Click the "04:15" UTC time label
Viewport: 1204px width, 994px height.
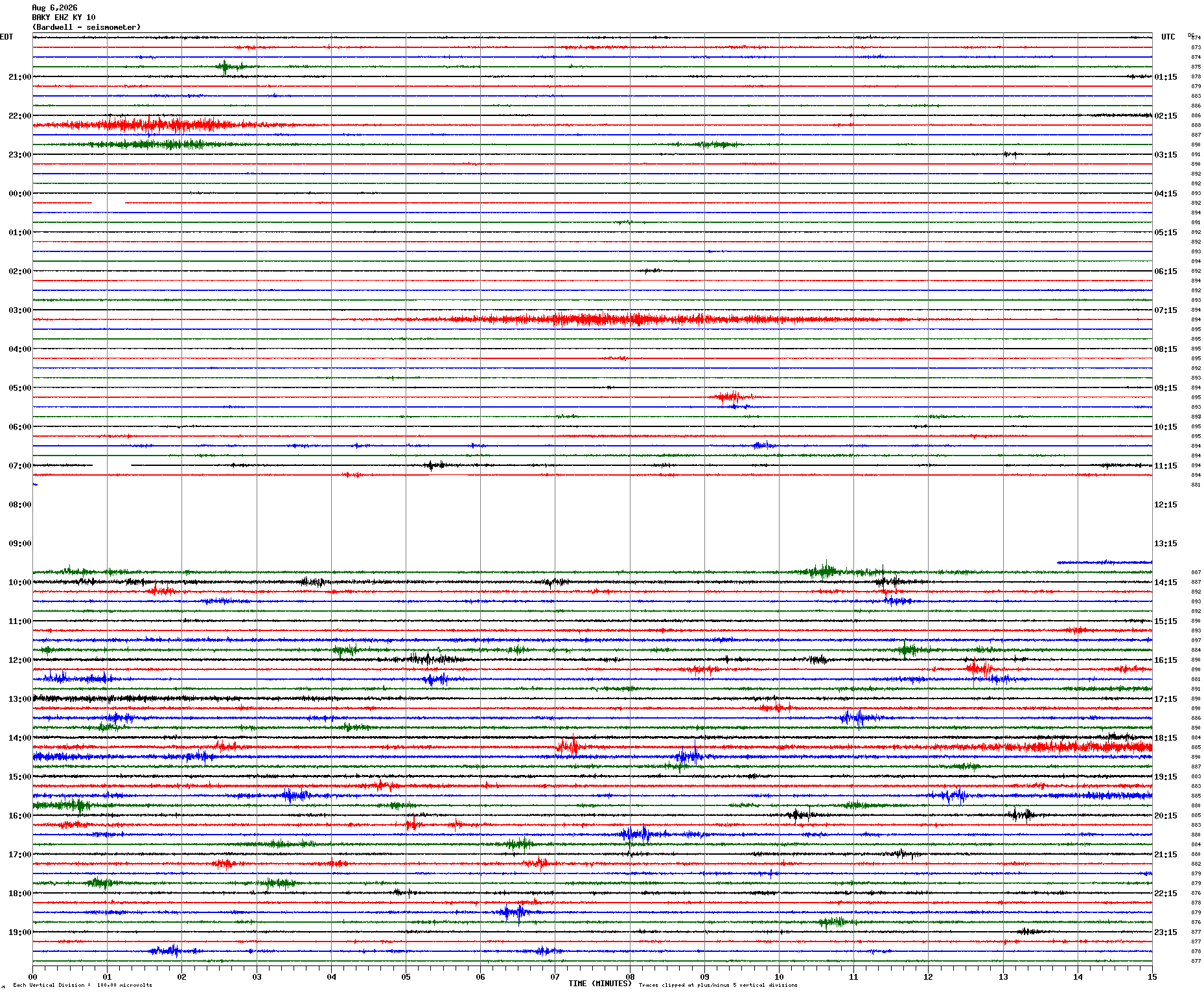1166,194
